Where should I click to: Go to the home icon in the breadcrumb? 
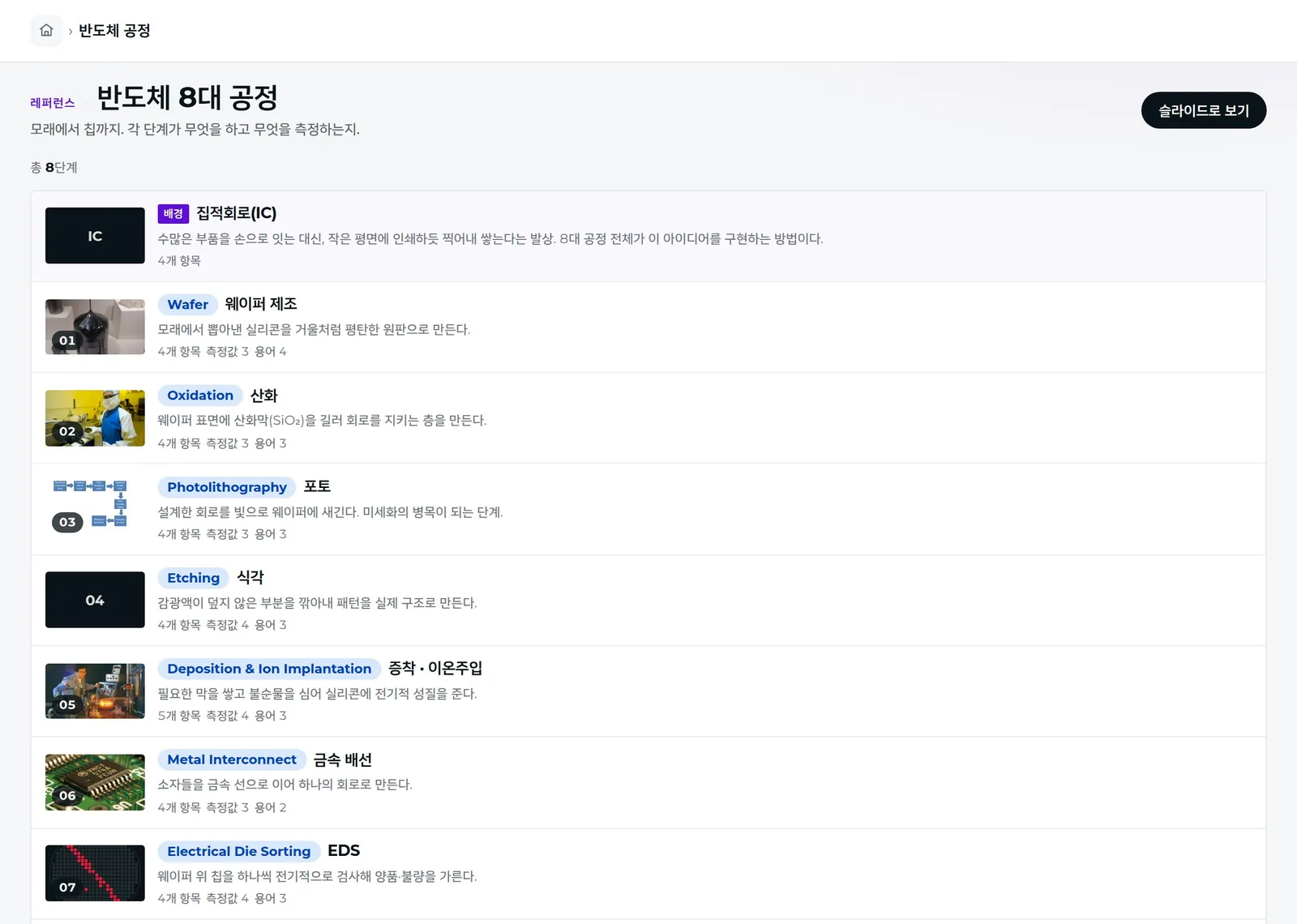[46, 31]
